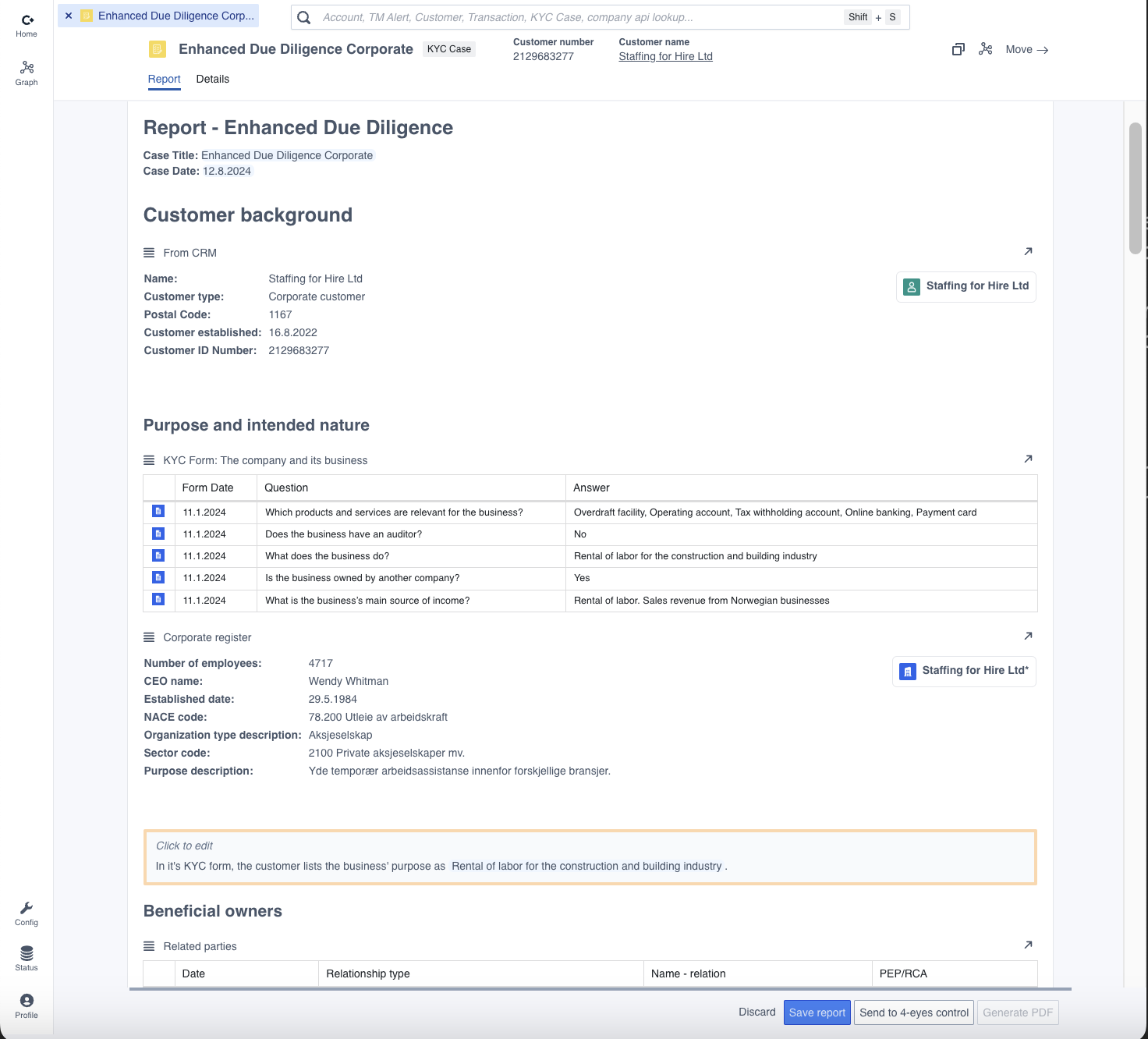Click the '78.200 Utleie av arbeidskraft' NACE code
The width and height of the screenshot is (1148, 1039).
[x=378, y=717]
